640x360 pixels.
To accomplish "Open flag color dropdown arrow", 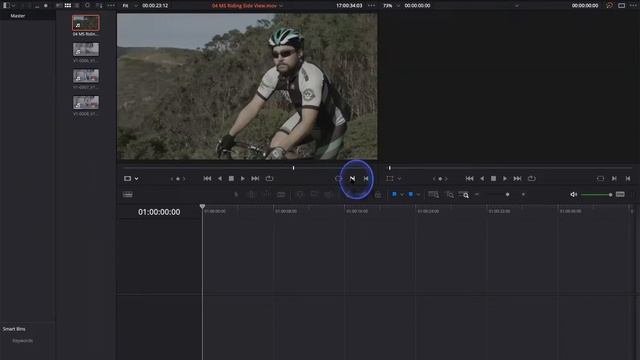I will pyautogui.click(x=402, y=195).
